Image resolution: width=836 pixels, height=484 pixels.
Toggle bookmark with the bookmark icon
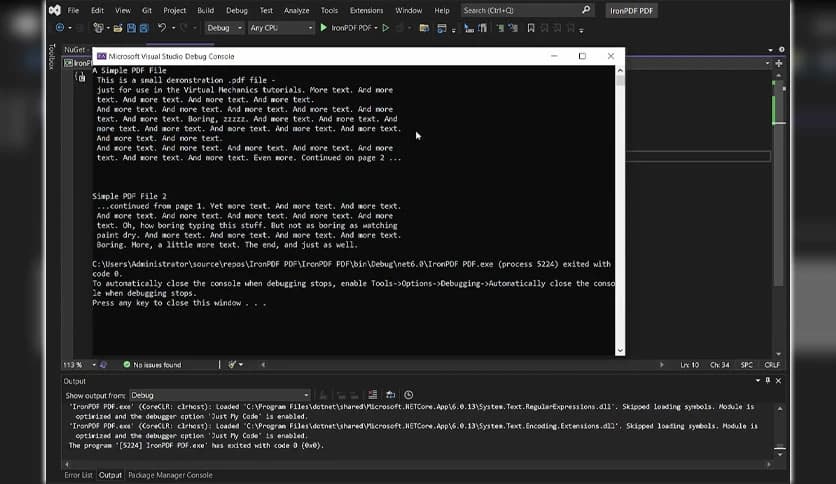(x=531, y=28)
